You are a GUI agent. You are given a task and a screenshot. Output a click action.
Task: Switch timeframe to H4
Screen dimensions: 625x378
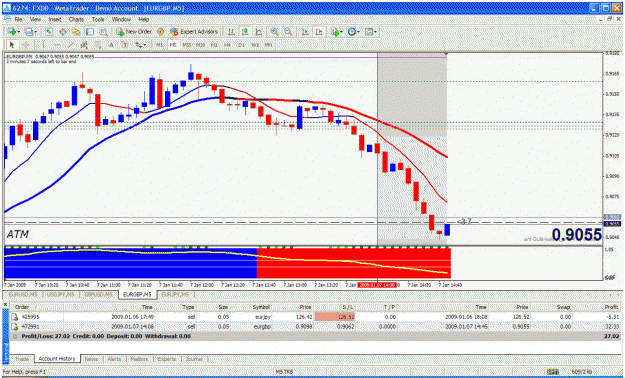click(228, 45)
